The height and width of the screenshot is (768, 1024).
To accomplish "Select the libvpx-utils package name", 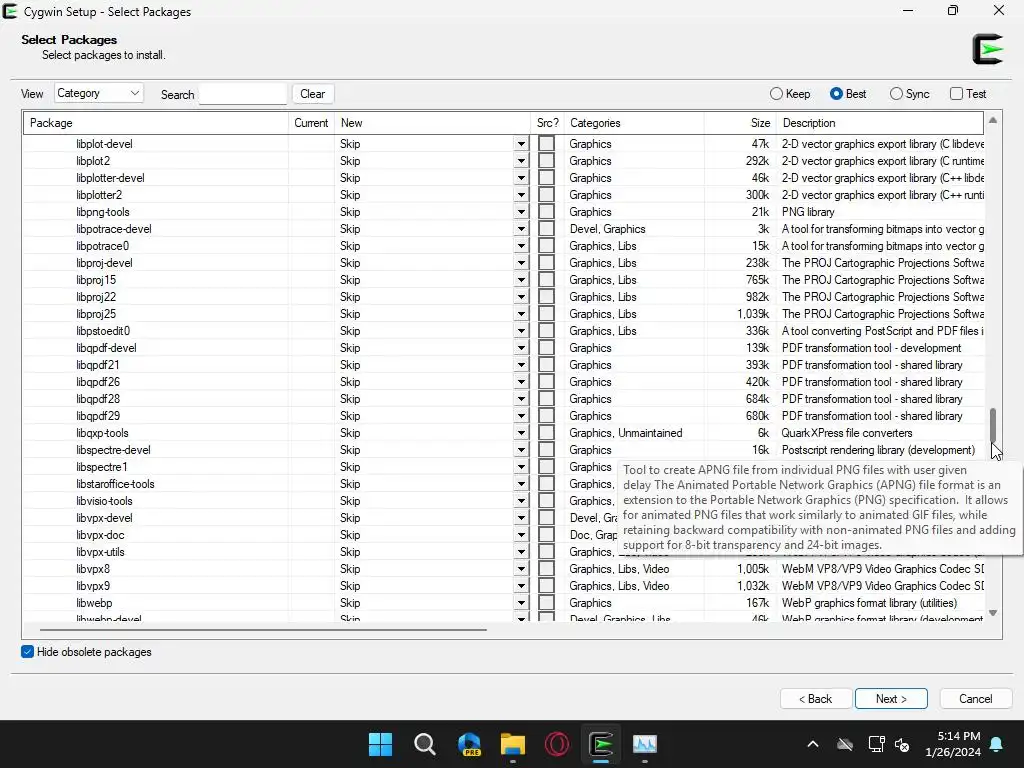I will pos(100,552).
